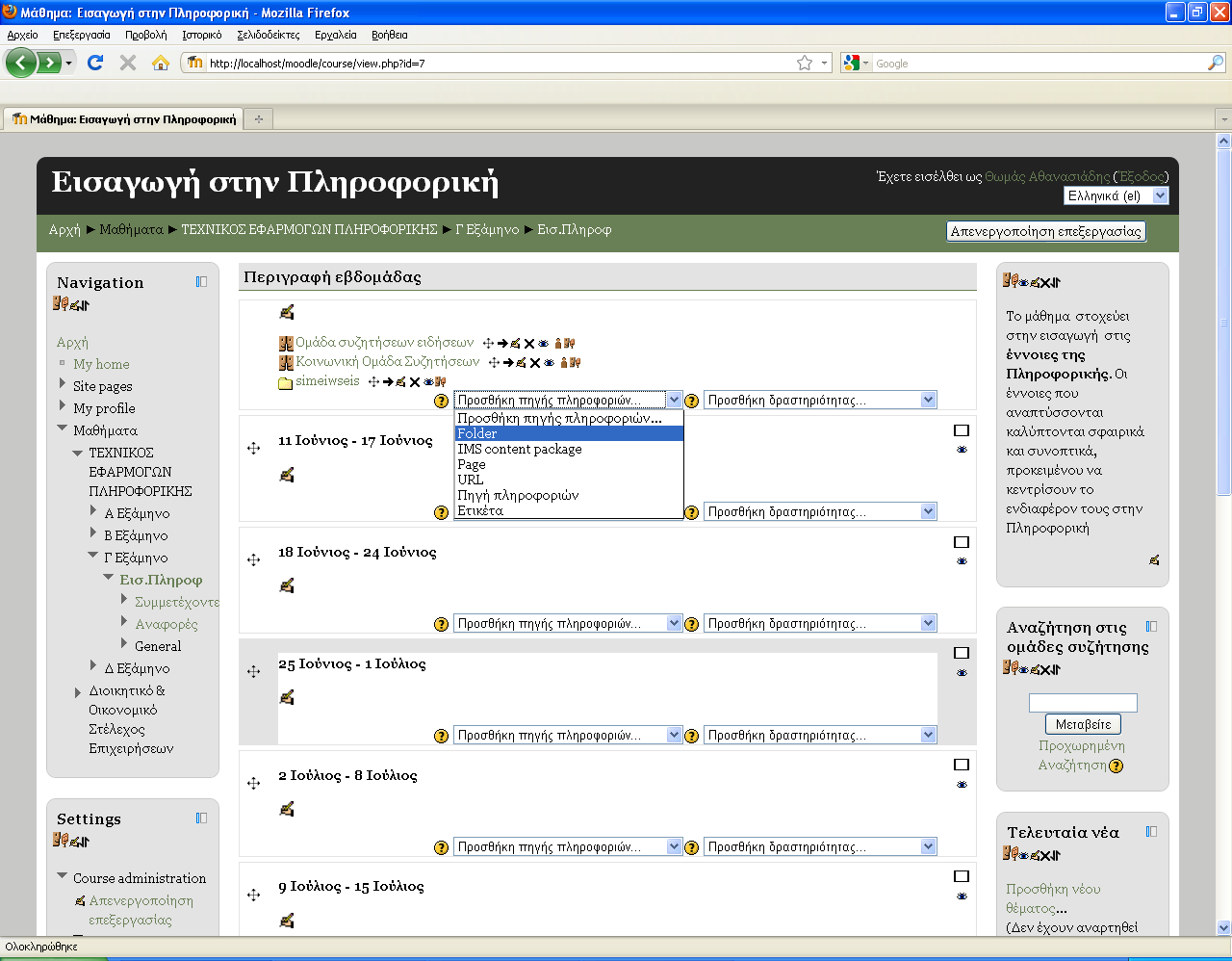Click the Έξοδος logout link
The height and width of the screenshot is (961, 1232).
tap(1141, 176)
